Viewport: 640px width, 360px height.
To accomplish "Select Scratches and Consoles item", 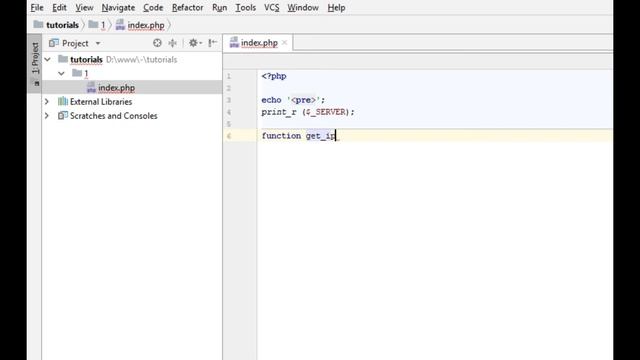I will tap(113, 116).
